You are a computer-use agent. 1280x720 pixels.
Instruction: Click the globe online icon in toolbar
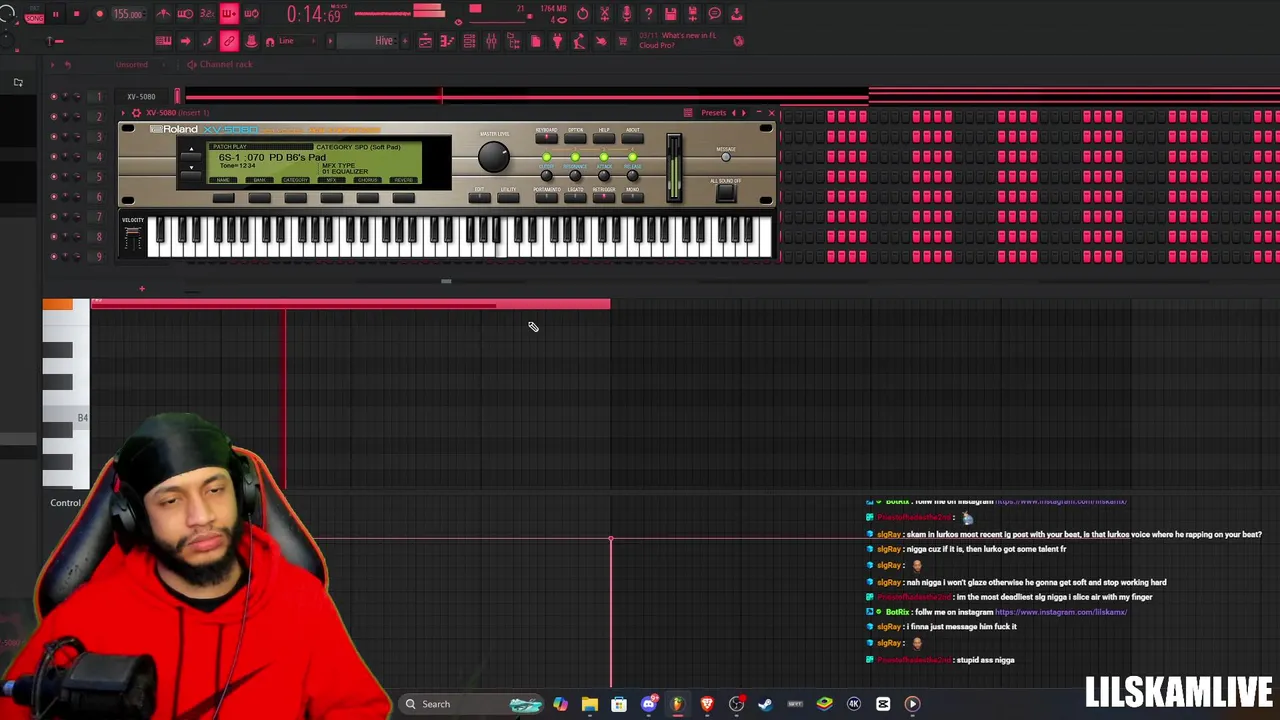point(739,41)
